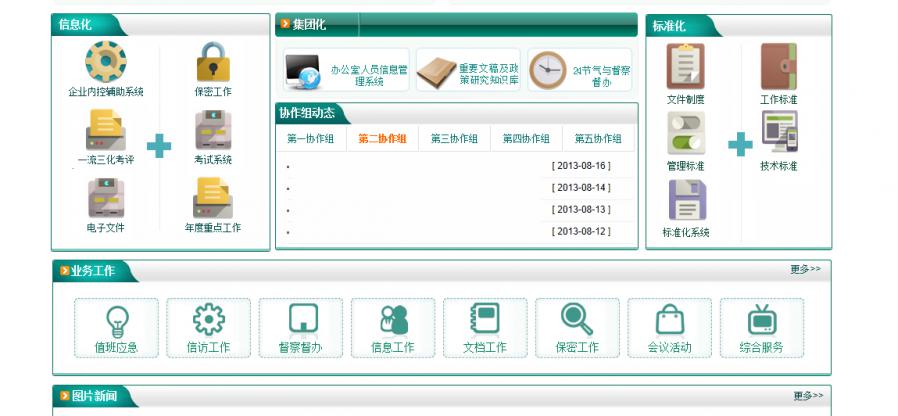Open the 考试系统 icon

point(213,131)
